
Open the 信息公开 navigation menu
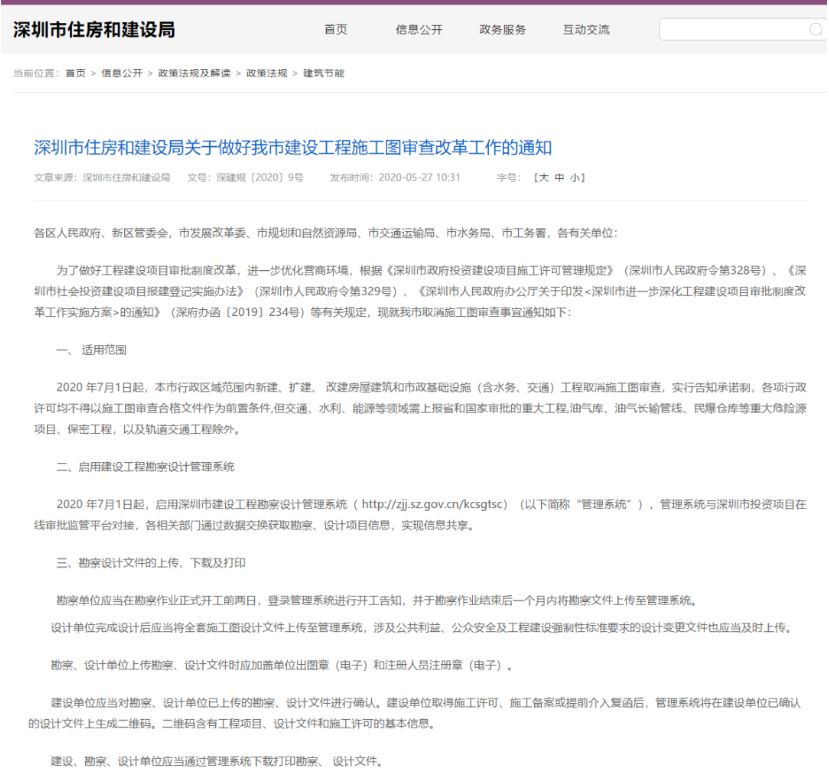coord(419,30)
